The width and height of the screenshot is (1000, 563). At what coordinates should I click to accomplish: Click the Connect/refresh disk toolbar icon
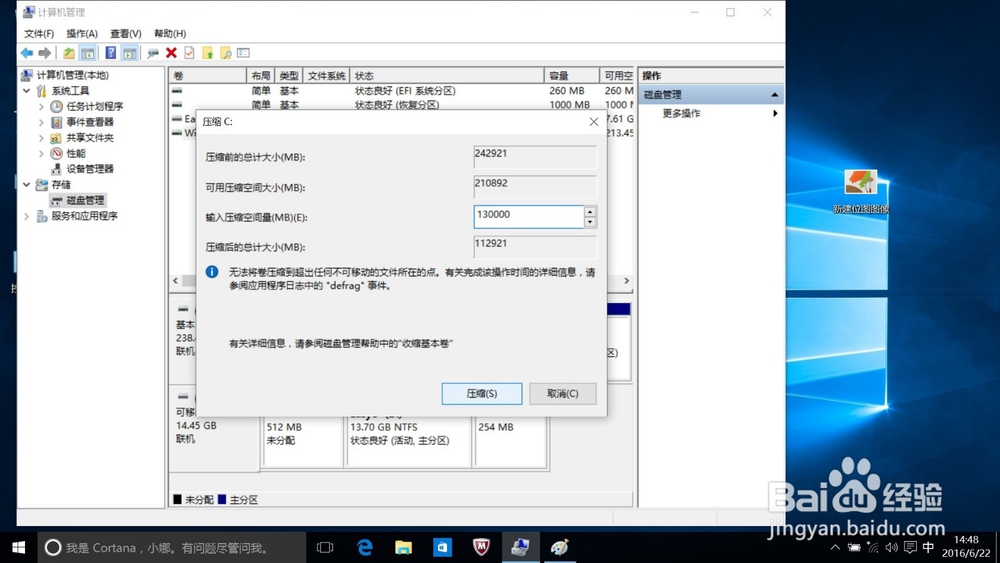tap(153, 53)
